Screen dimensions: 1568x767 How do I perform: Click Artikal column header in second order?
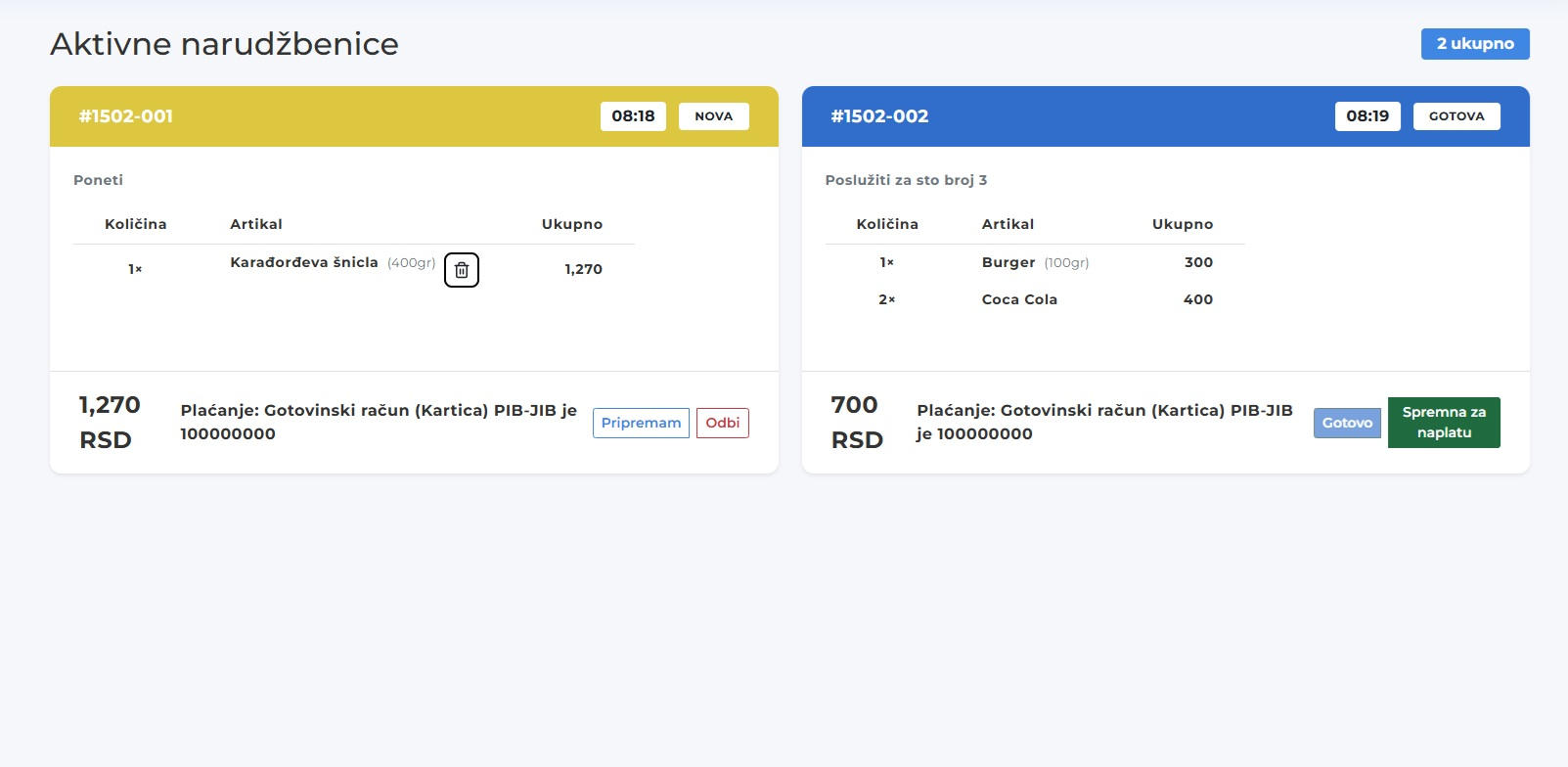point(1008,224)
